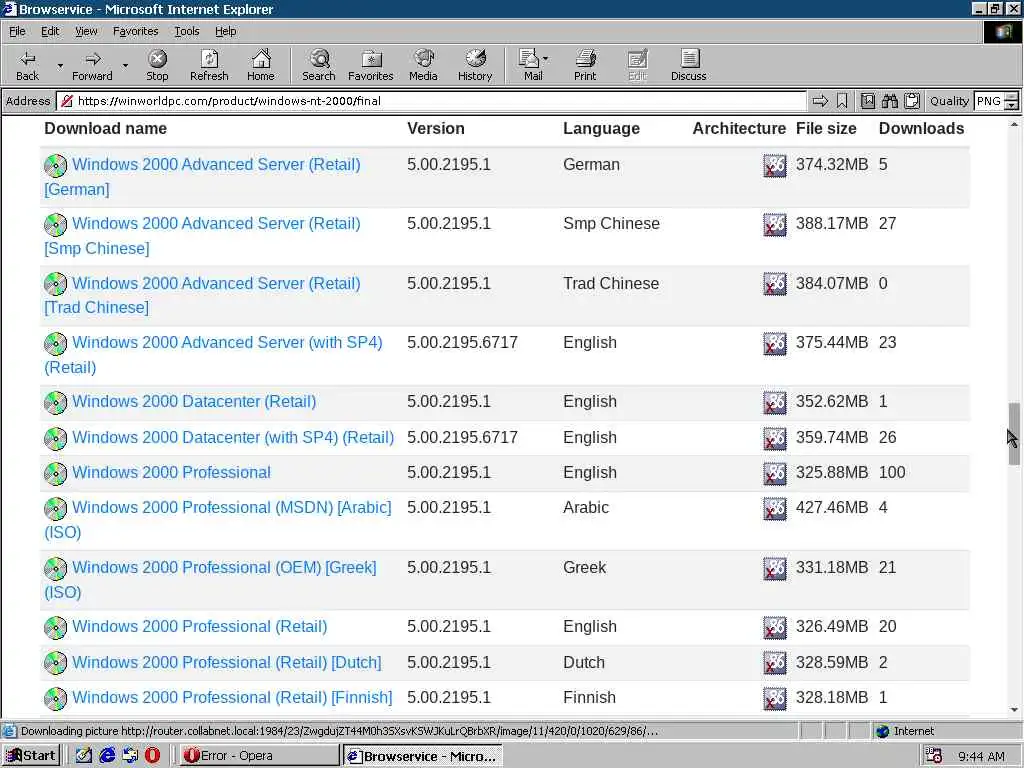This screenshot has width=1024, height=768.
Task: Open Windows 2000 Professional (OEM) [Greek] link
Action: tap(210, 580)
